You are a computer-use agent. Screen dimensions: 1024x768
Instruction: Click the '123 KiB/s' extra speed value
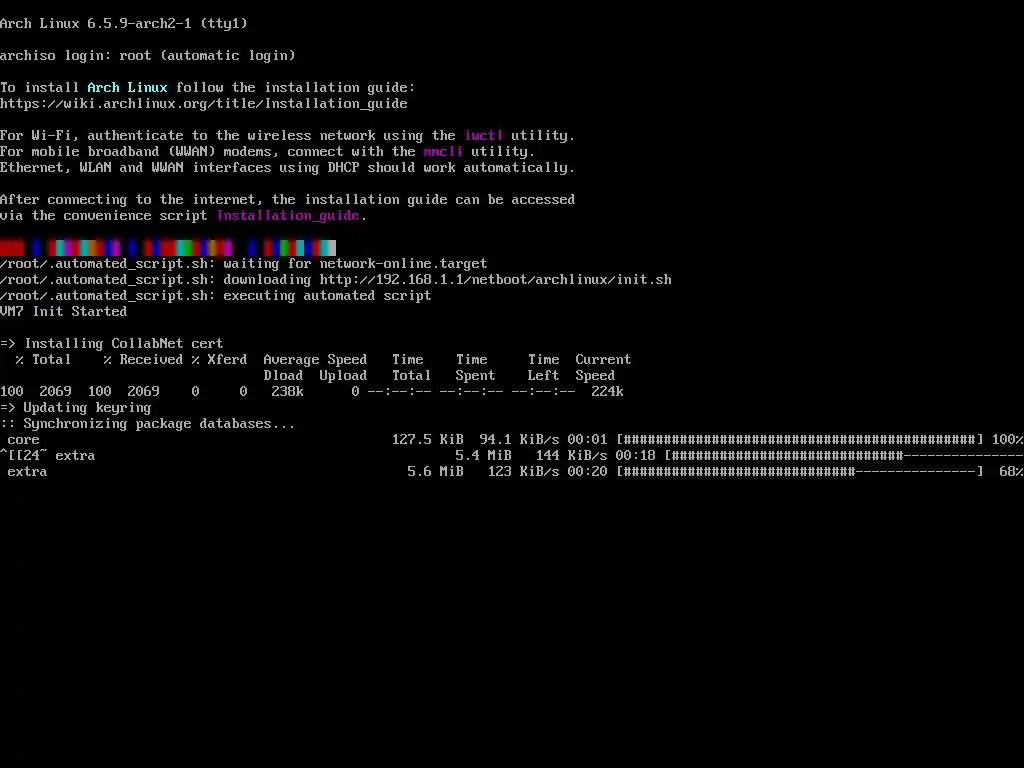point(523,472)
